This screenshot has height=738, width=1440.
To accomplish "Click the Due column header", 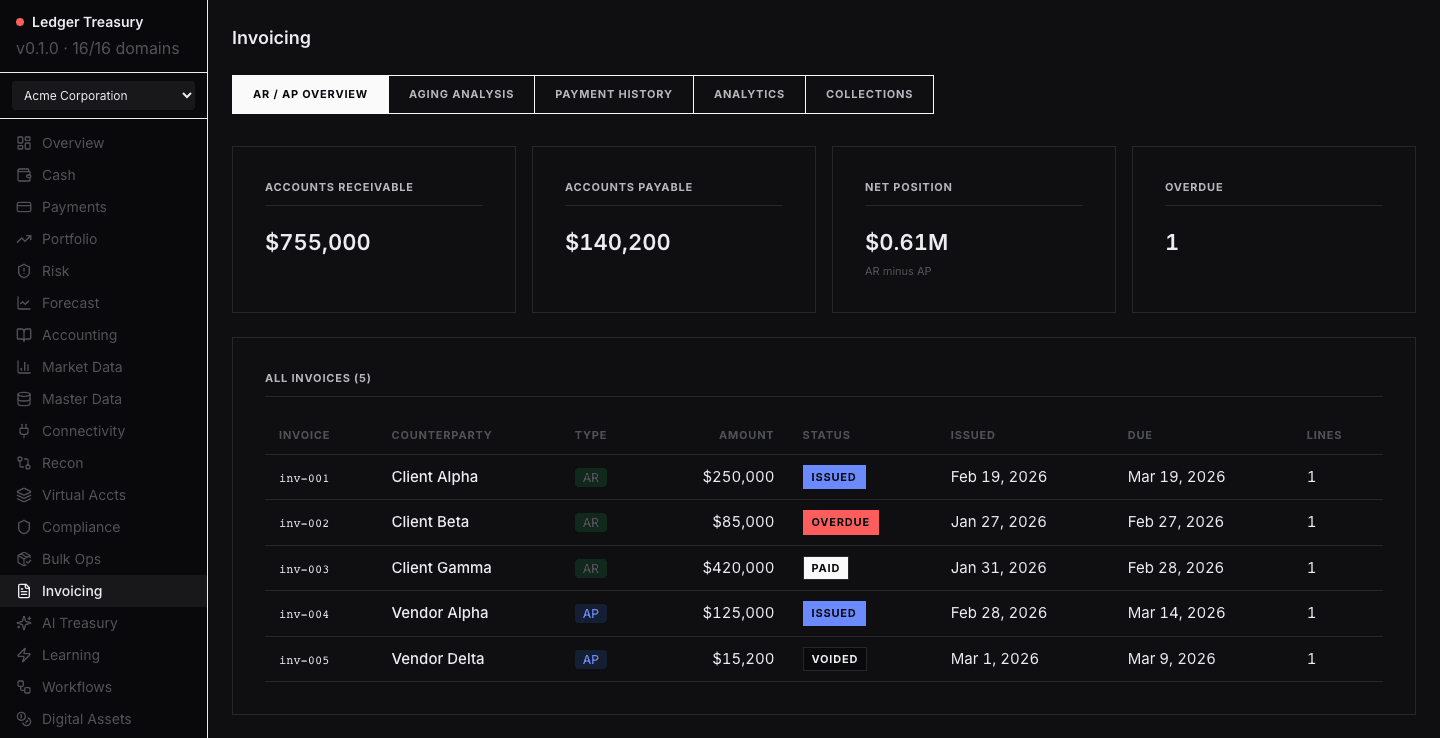I will 1140,435.
